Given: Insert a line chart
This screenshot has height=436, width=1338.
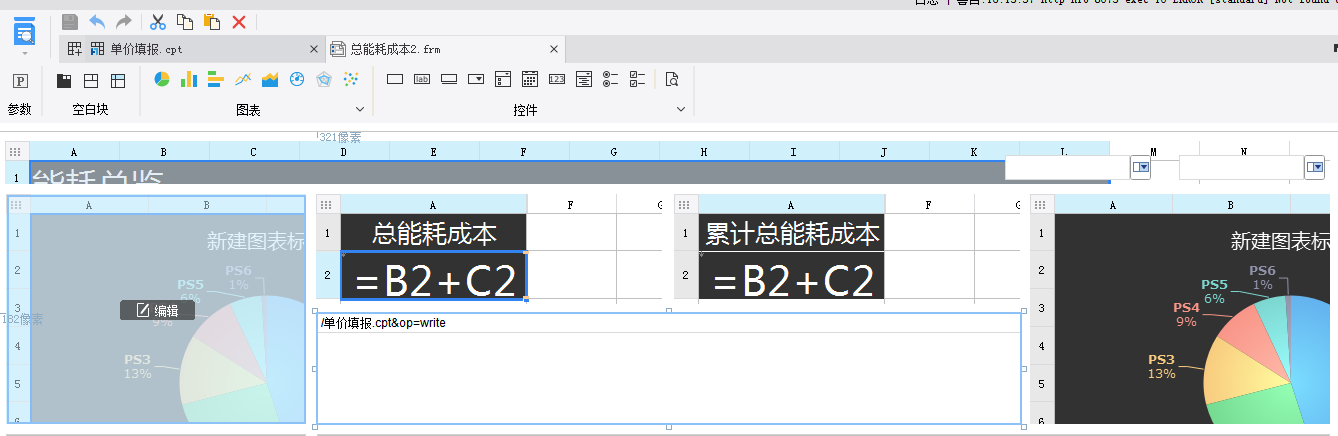Looking at the screenshot, I should click(243, 79).
